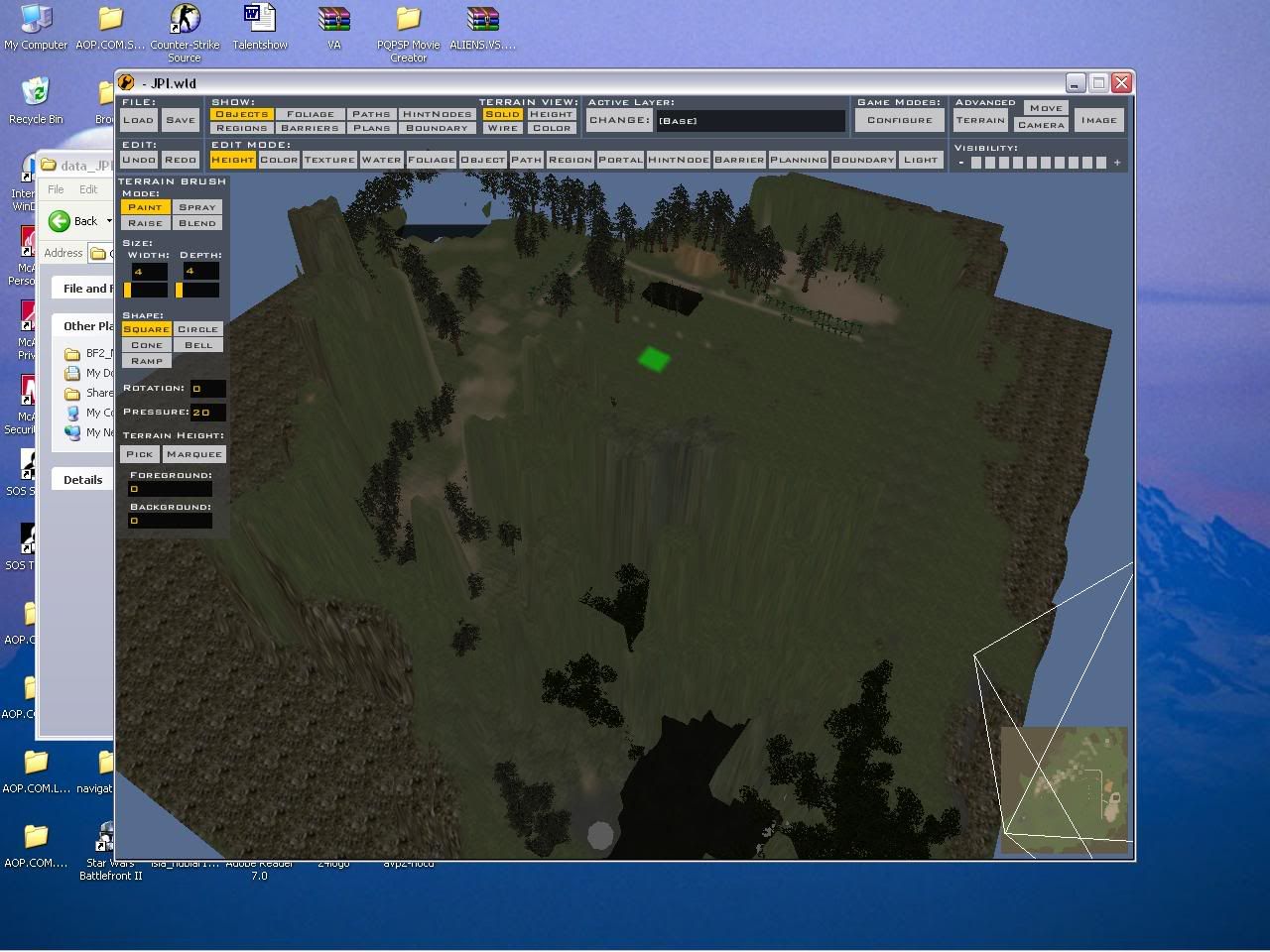Click the terrain height Pick button
This screenshot has width=1270, height=952.
tap(140, 454)
